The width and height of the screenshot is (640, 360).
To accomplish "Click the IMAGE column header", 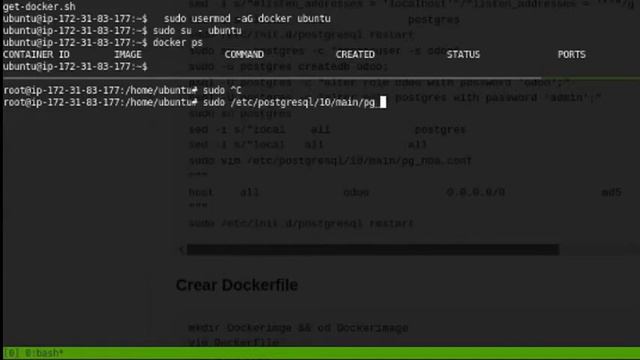I will [128, 54].
